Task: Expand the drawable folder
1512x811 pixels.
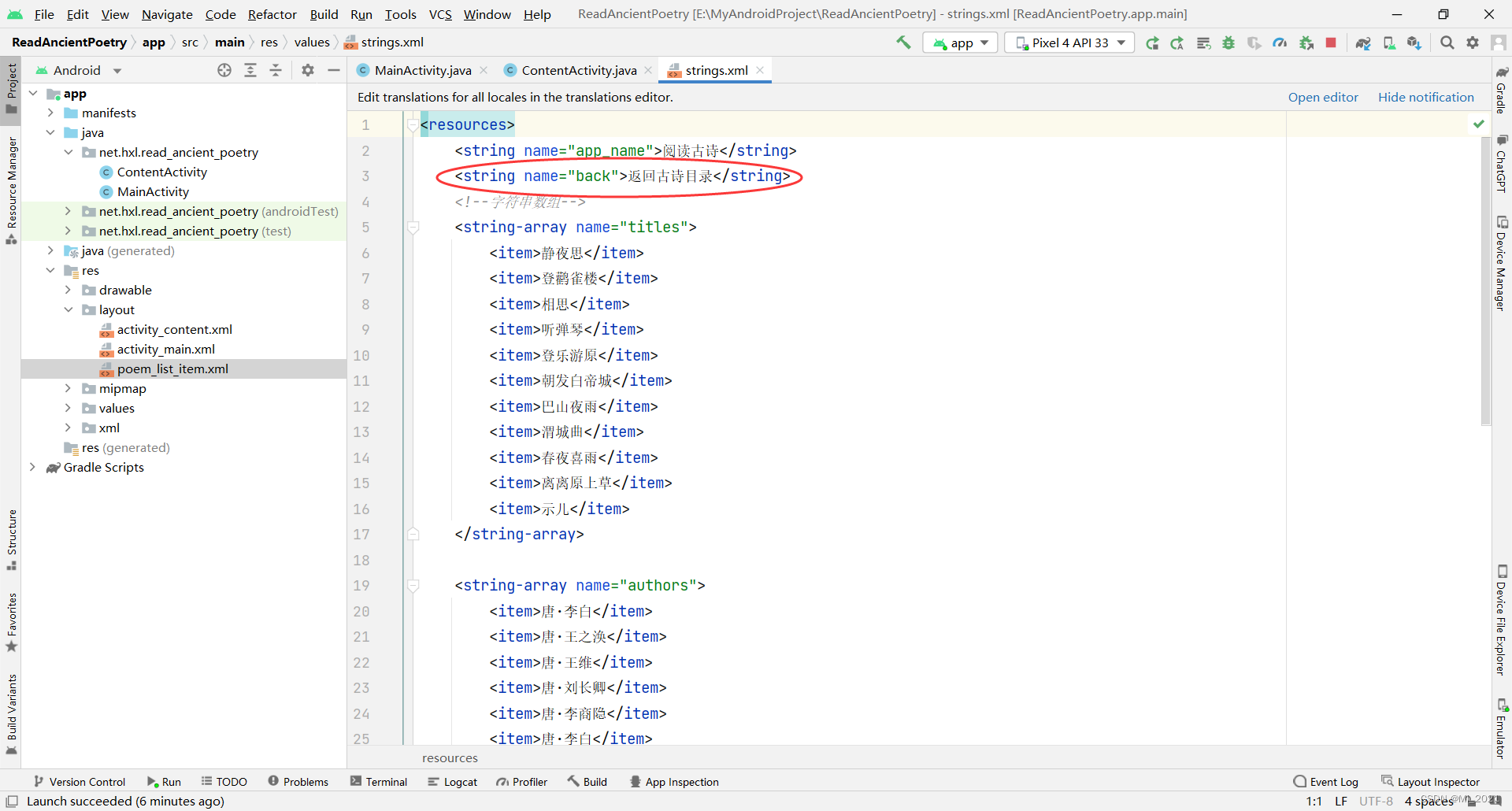Action: 69,290
